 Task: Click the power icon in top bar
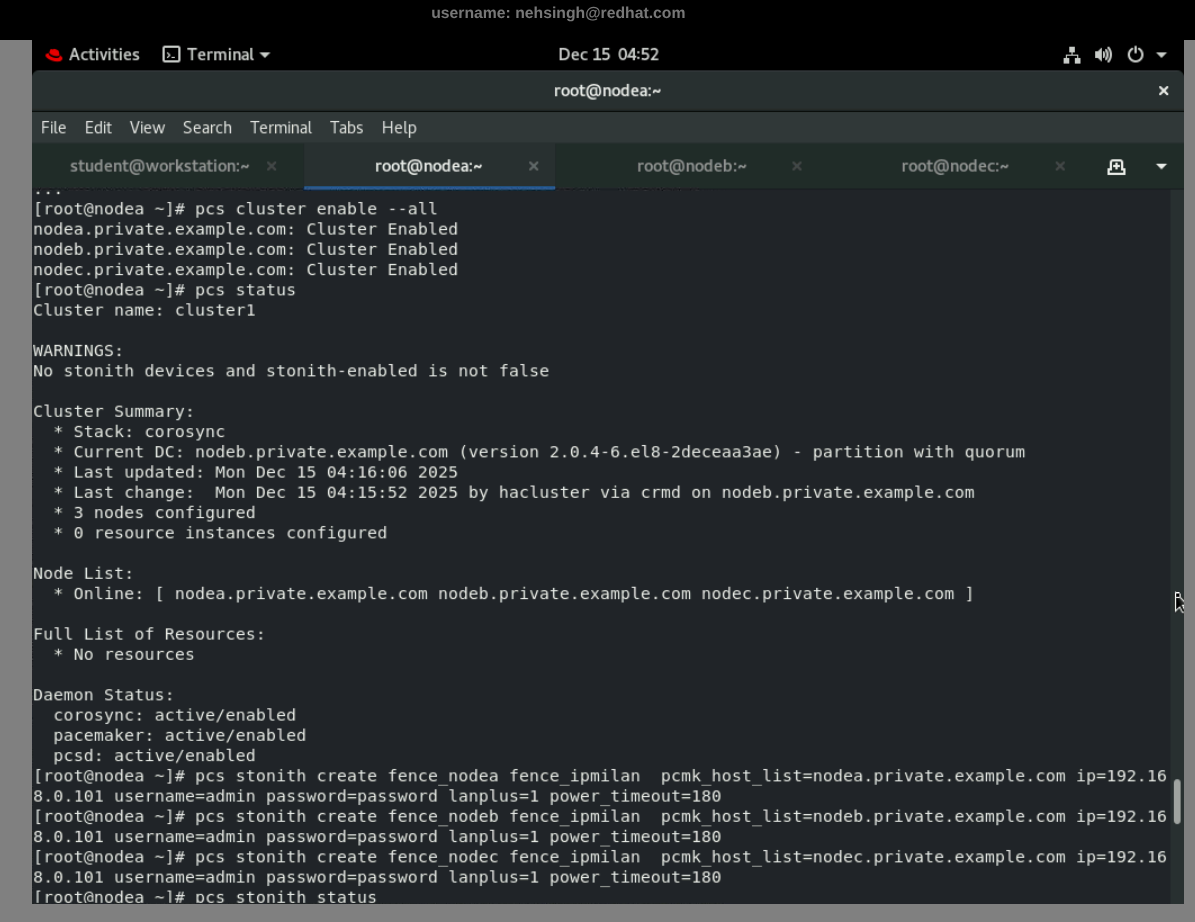(1135, 55)
